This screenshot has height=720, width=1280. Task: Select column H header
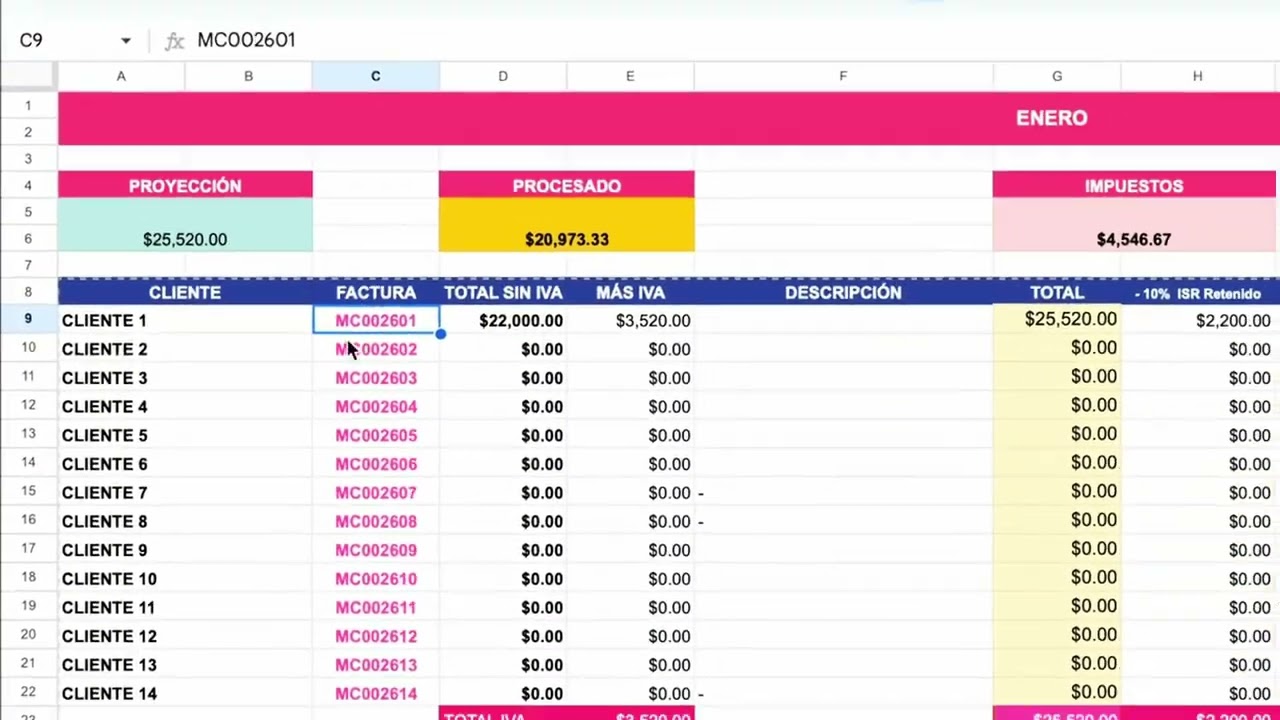1197,76
